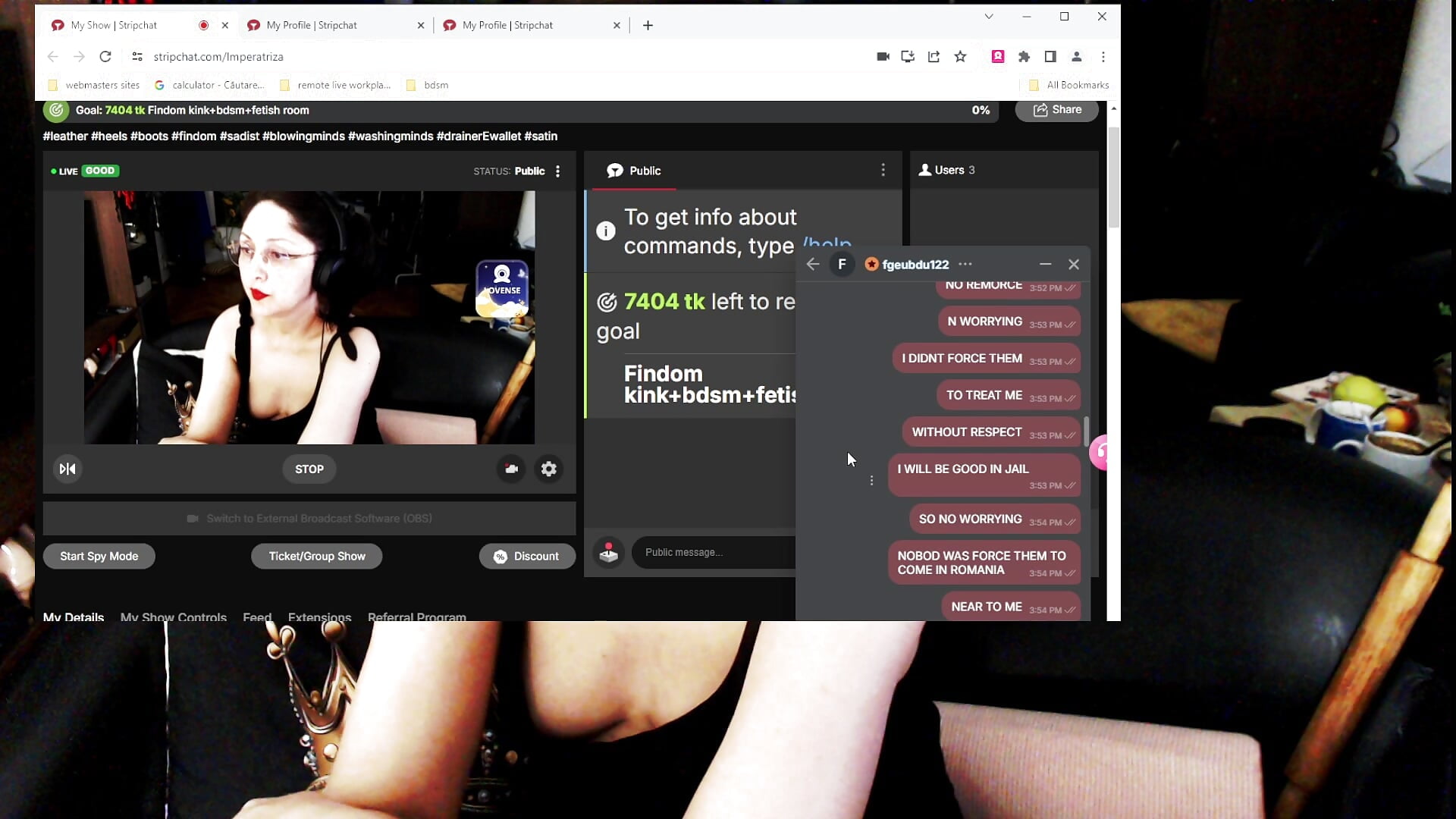Click the private chat scrollbar thumb
The image size is (1456, 819).
click(1087, 431)
